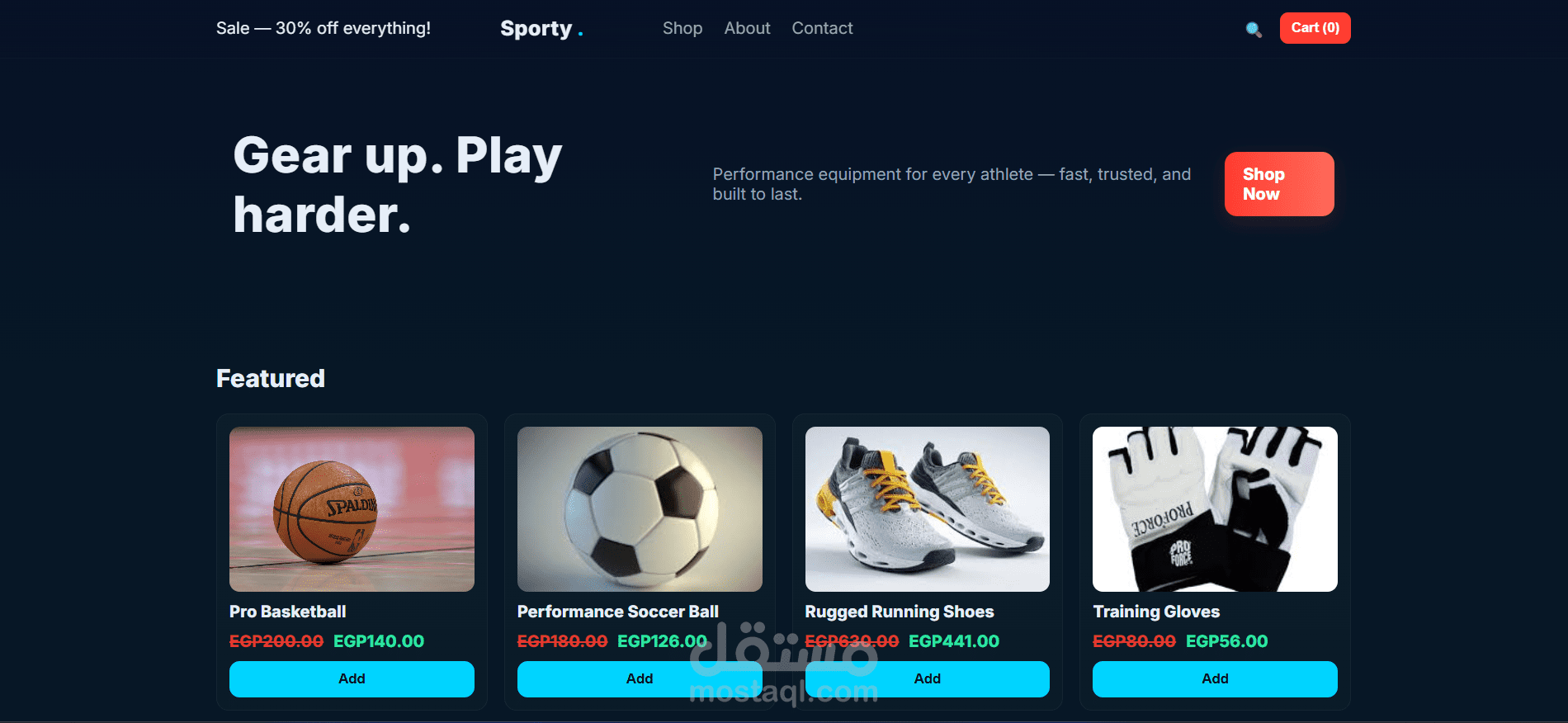Go to the Shop menu item
Image resolution: width=1568 pixels, height=723 pixels.
click(x=682, y=28)
